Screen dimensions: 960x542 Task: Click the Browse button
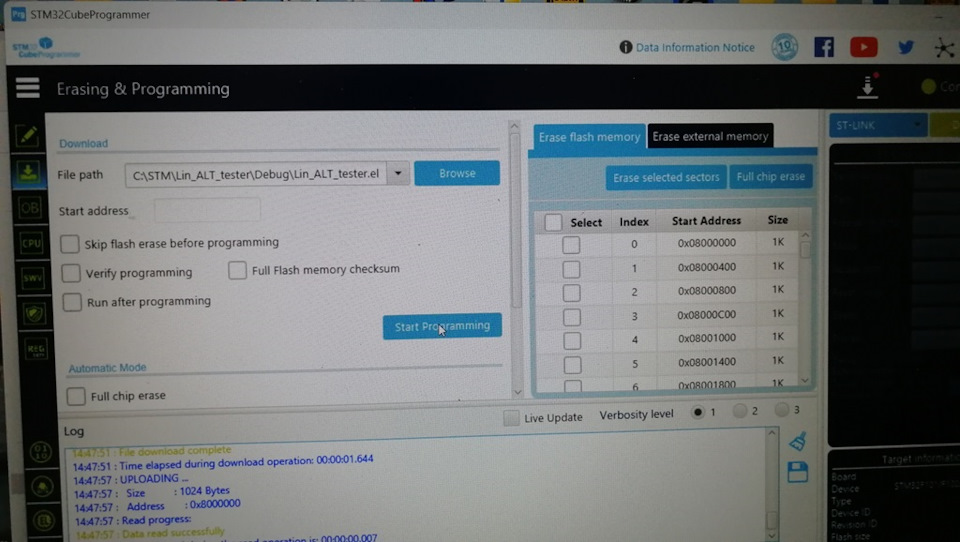point(457,173)
